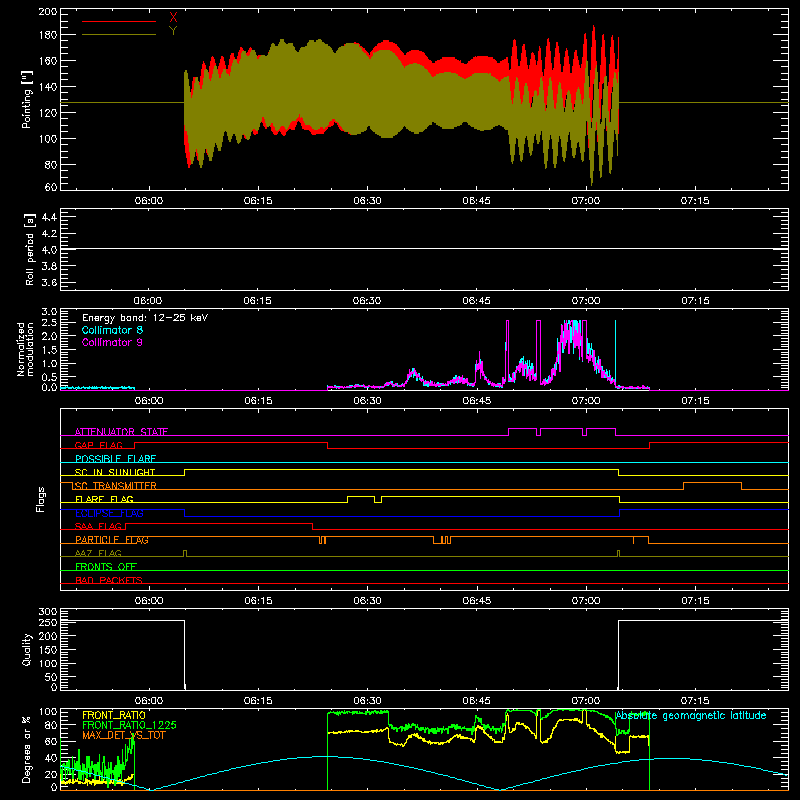The height and width of the screenshot is (800, 800).
Task: Click the blue 'ECLIPSE_FLAG' label
Action: click(109, 513)
